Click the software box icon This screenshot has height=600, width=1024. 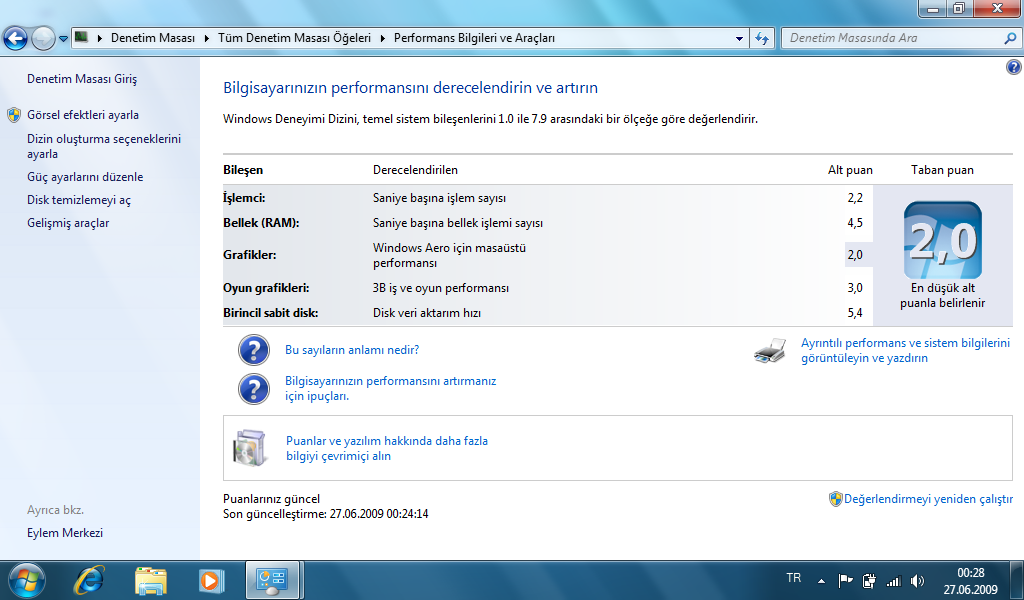251,448
